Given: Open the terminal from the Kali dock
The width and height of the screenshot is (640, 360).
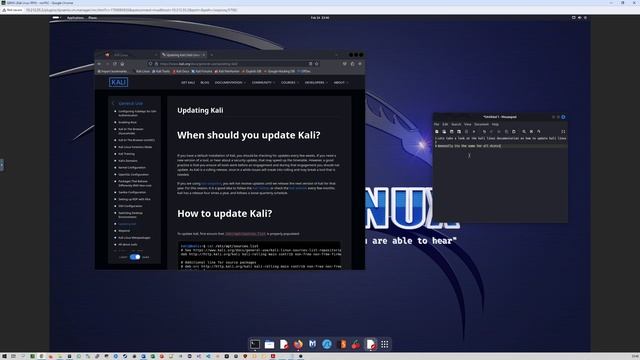Looking at the screenshot, I should (255, 344).
